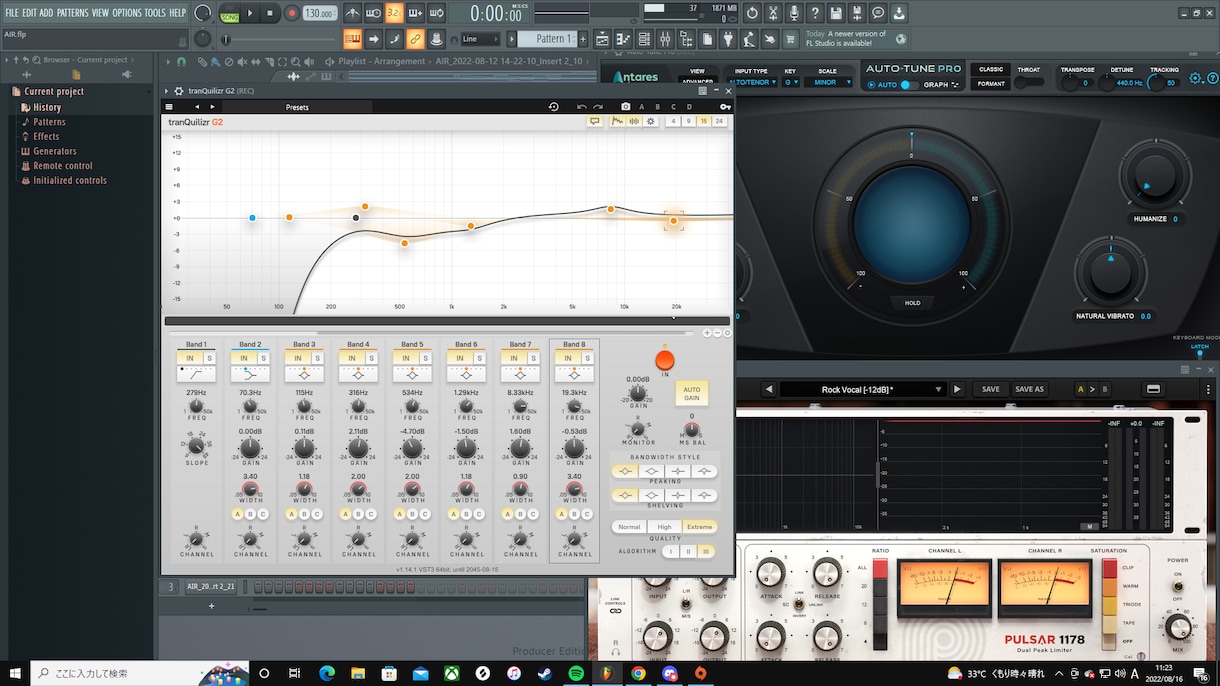Screen dimensions: 1220x686
Task: Click the tranQuilizr snapshot camera icon
Action: (626, 106)
